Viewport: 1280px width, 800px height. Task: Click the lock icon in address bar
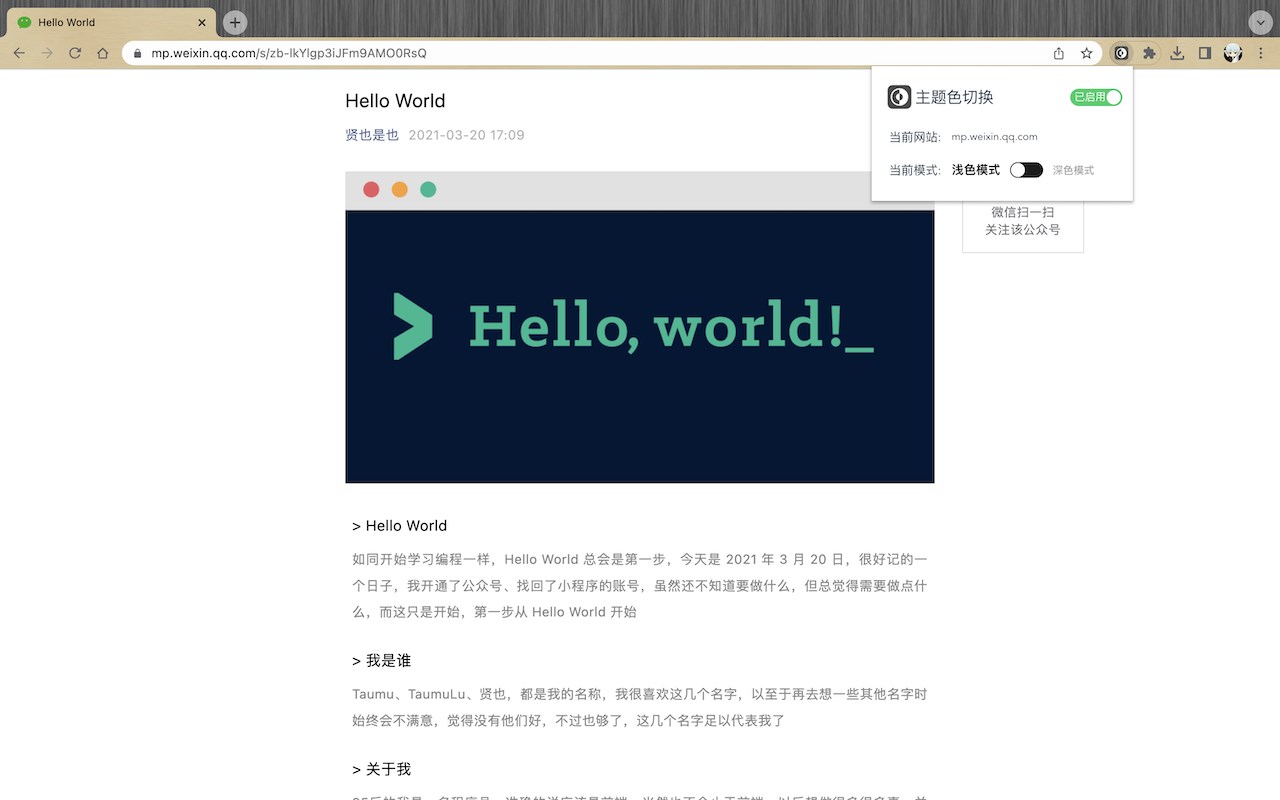click(138, 53)
